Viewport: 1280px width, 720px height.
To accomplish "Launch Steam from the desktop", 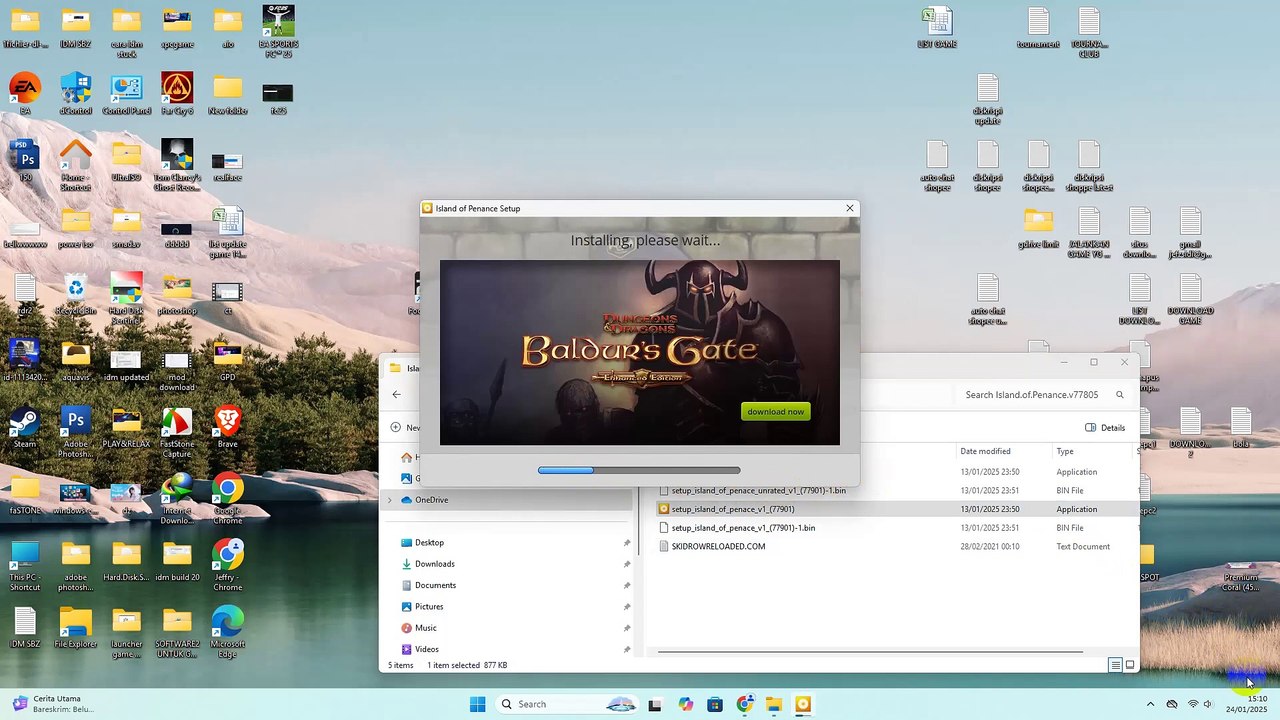I will [25, 427].
